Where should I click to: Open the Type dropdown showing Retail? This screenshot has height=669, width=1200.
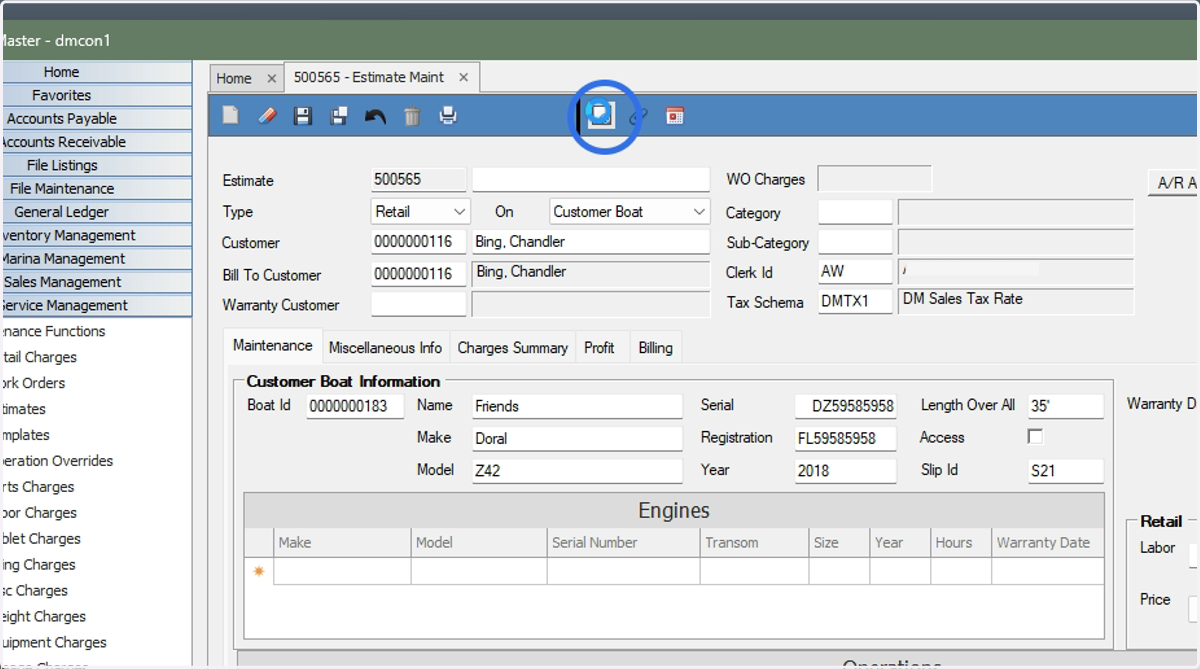coord(420,212)
